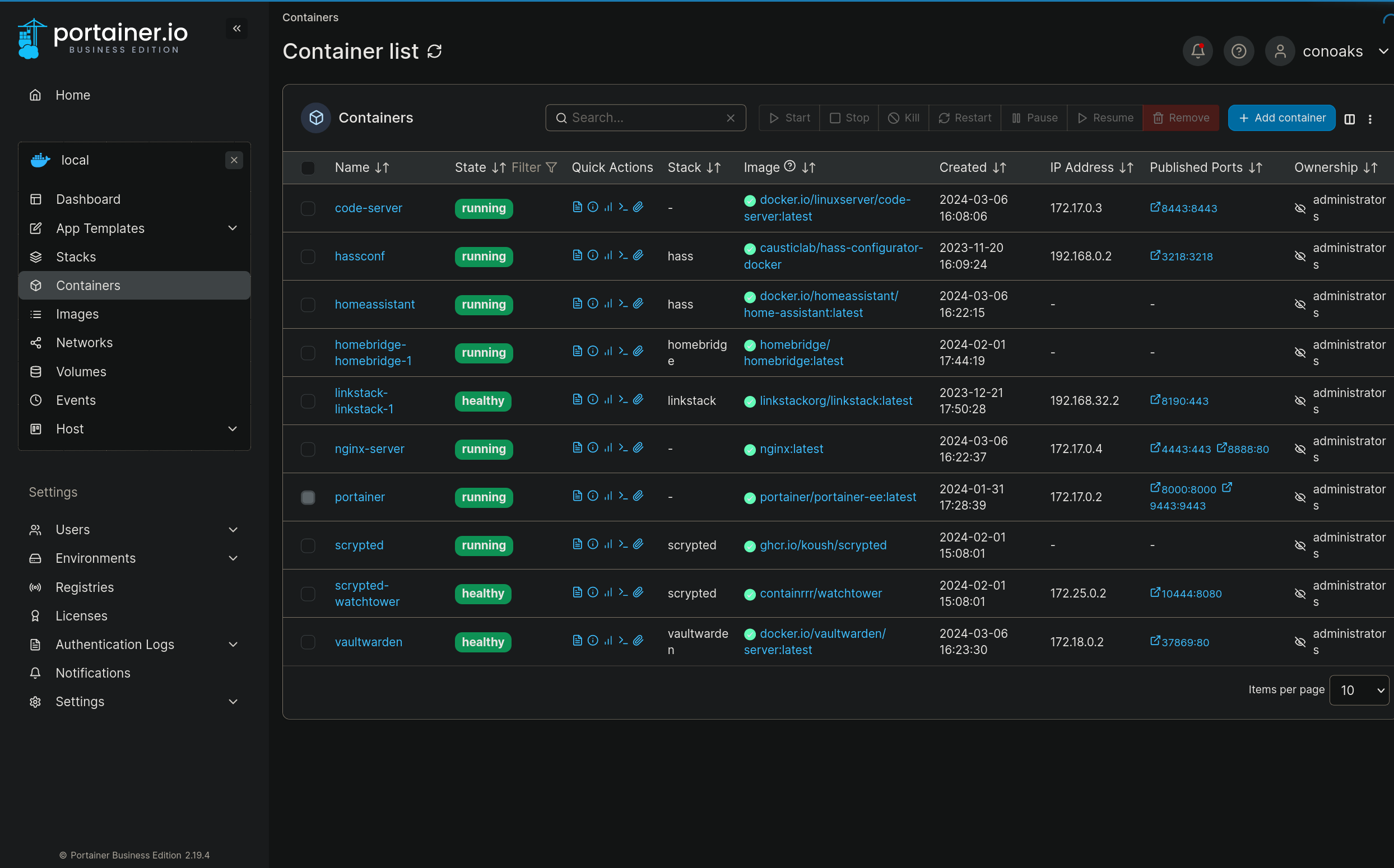Select the code-server checkbox
Viewport: 1394px width, 868px height.
point(308,208)
